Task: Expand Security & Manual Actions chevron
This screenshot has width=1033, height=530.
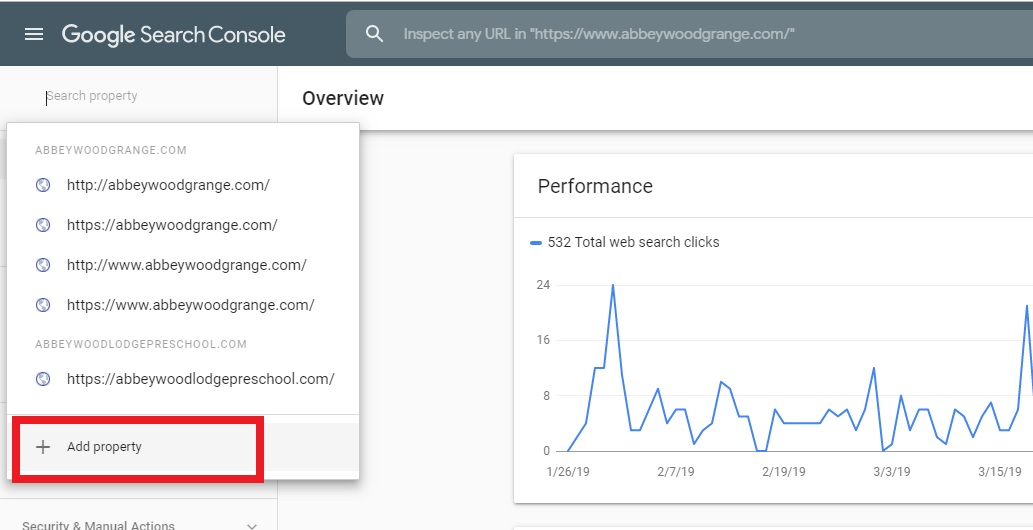Action: pyautogui.click(x=252, y=525)
